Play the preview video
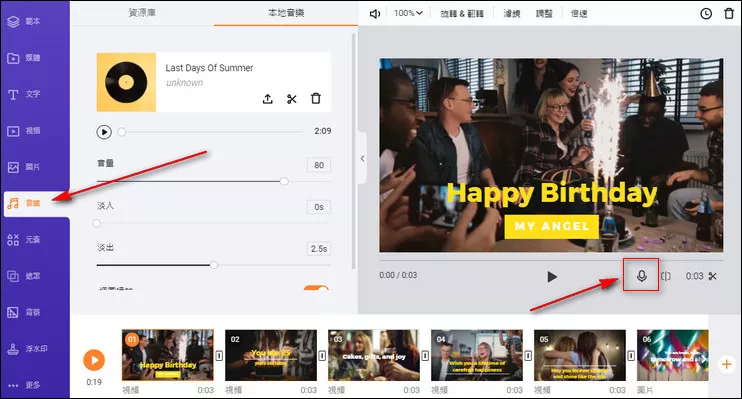The height and width of the screenshot is (399, 742). pos(552,276)
